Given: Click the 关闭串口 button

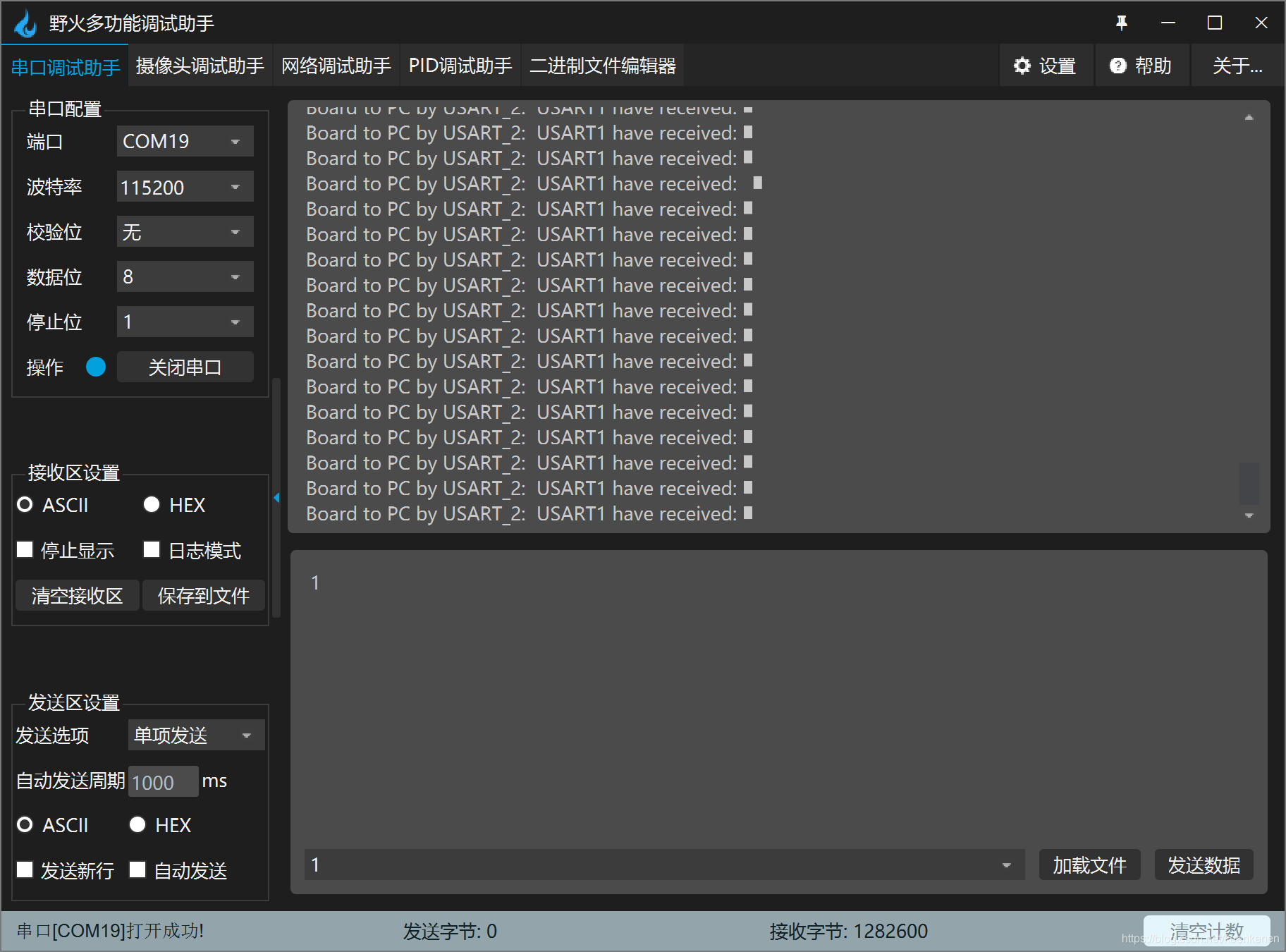Looking at the screenshot, I should [185, 367].
